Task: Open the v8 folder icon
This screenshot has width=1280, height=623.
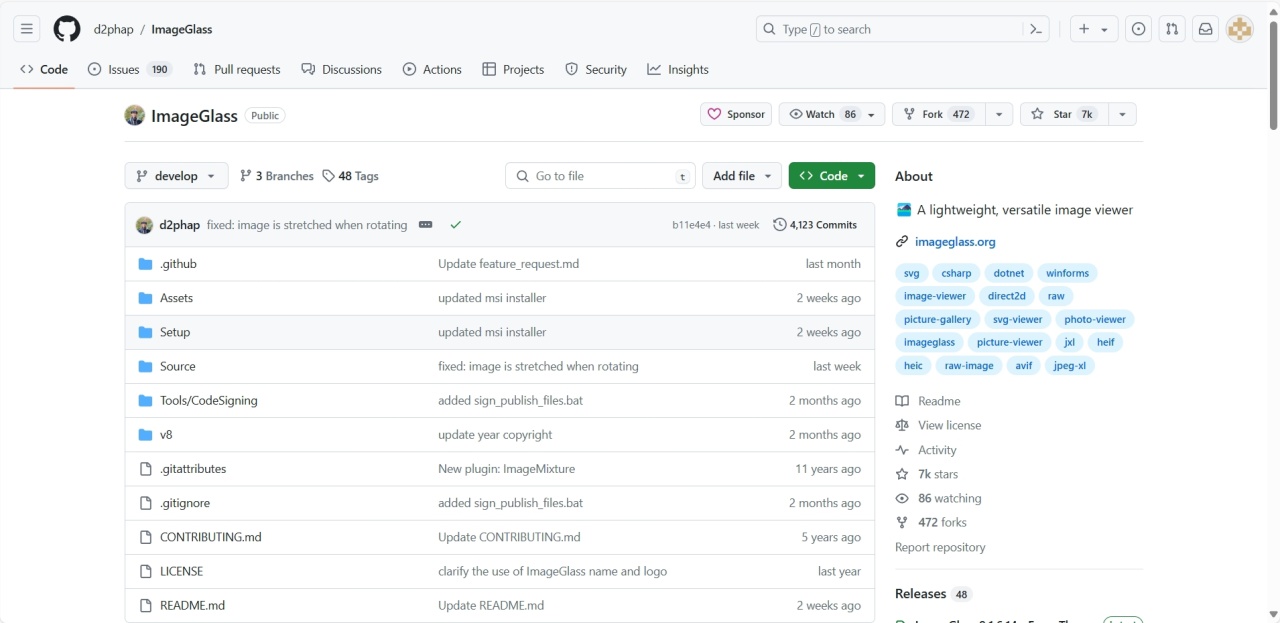Action: coord(145,435)
